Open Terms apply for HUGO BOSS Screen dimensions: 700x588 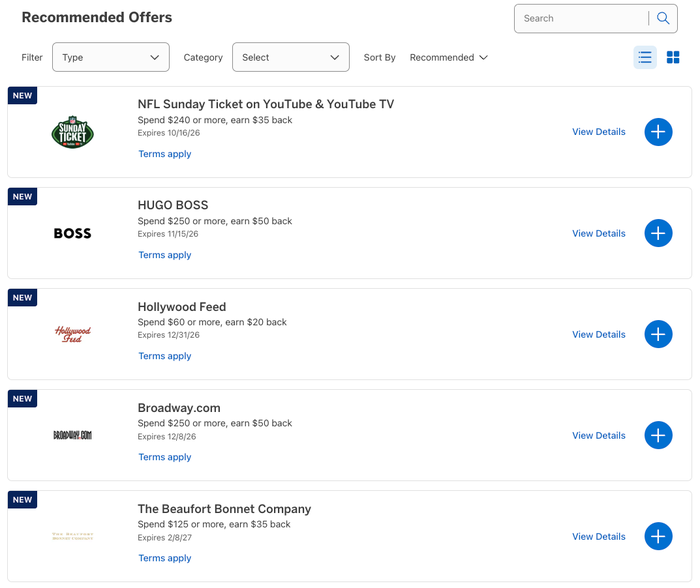tap(165, 255)
